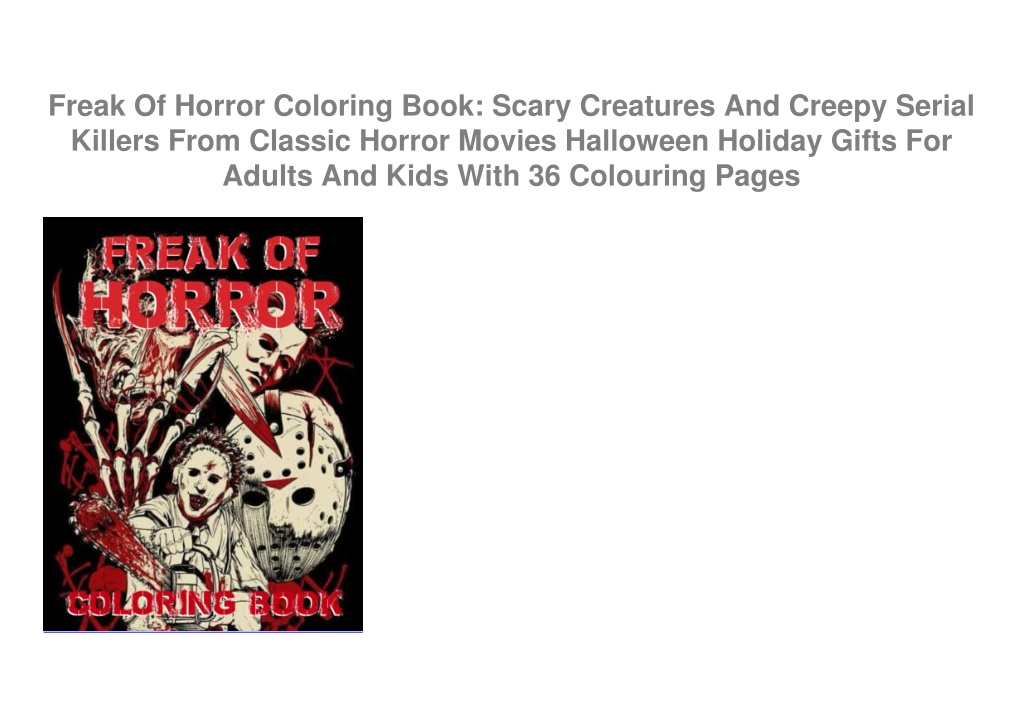The width and height of the screenshot is (1024, 723).
Task: Click the 'Adults And Kids' heading text
Action: coord(336,176)
